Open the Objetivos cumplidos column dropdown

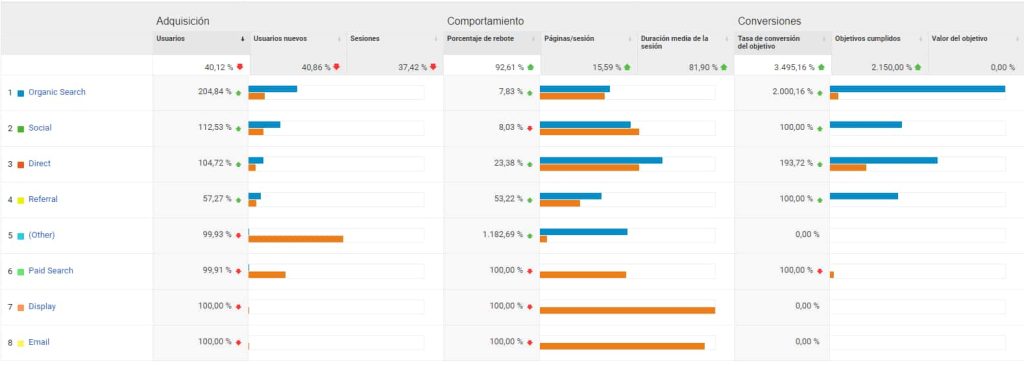click(921, 40)
